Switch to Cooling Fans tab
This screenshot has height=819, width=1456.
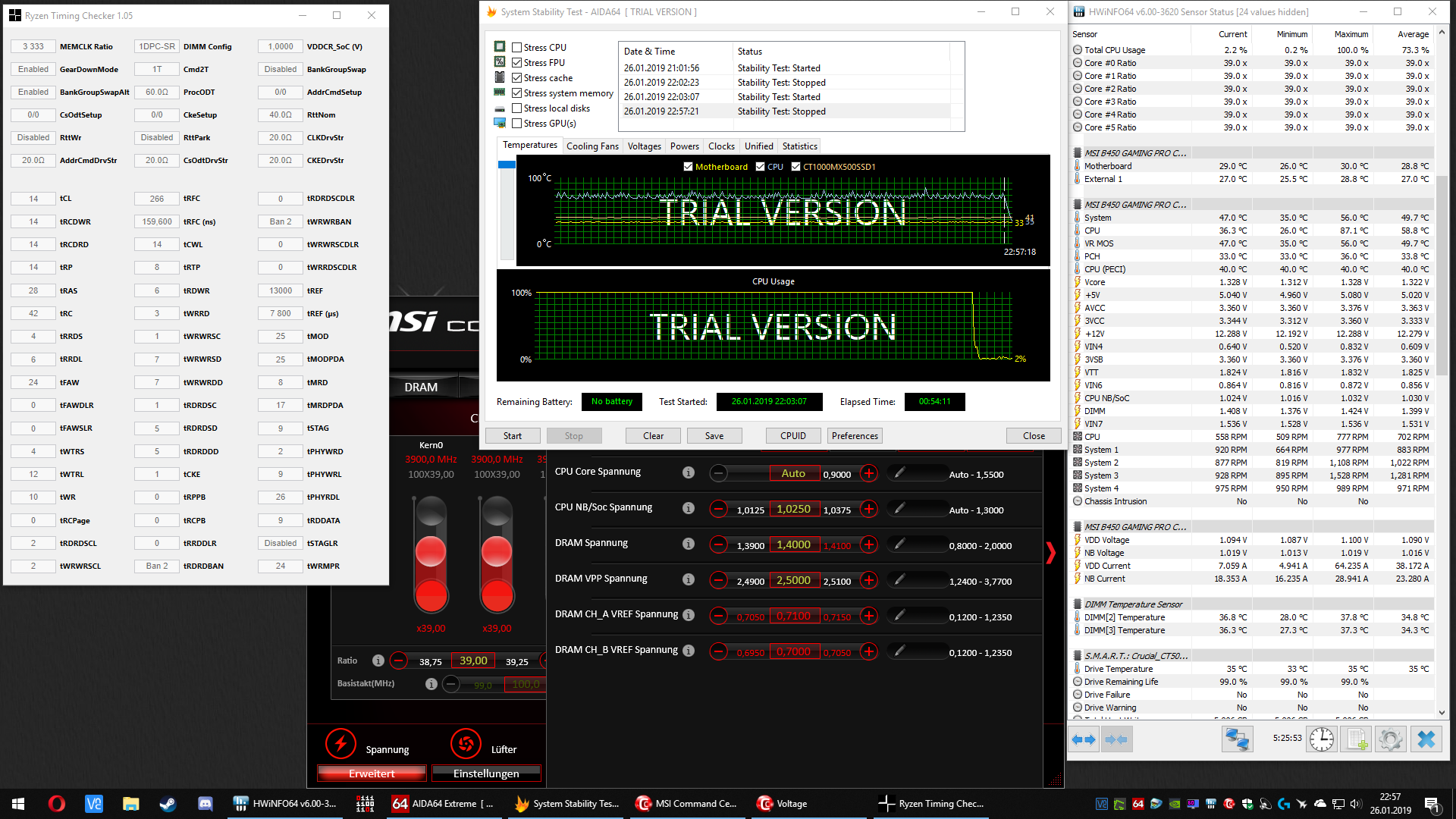(x=592, y=146)
